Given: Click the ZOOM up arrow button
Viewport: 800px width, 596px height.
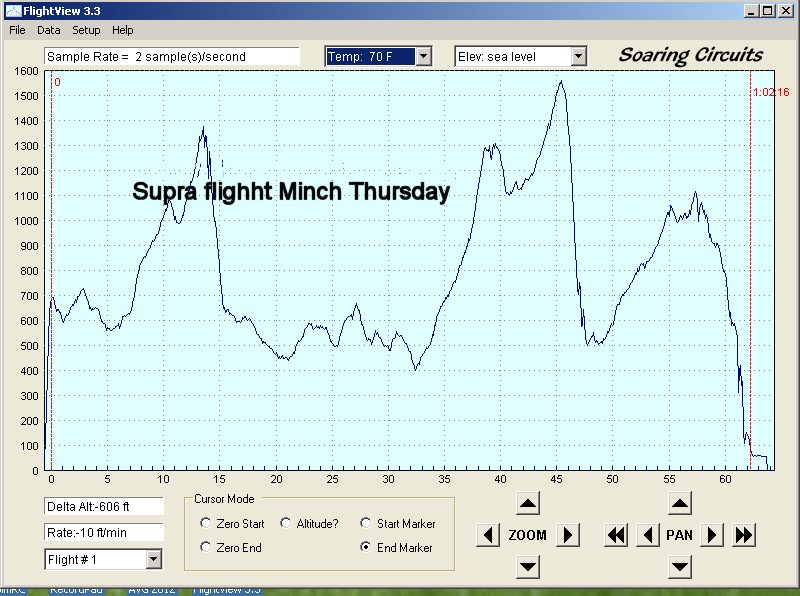Looking at the screenshot, I should tap(528, 504).
